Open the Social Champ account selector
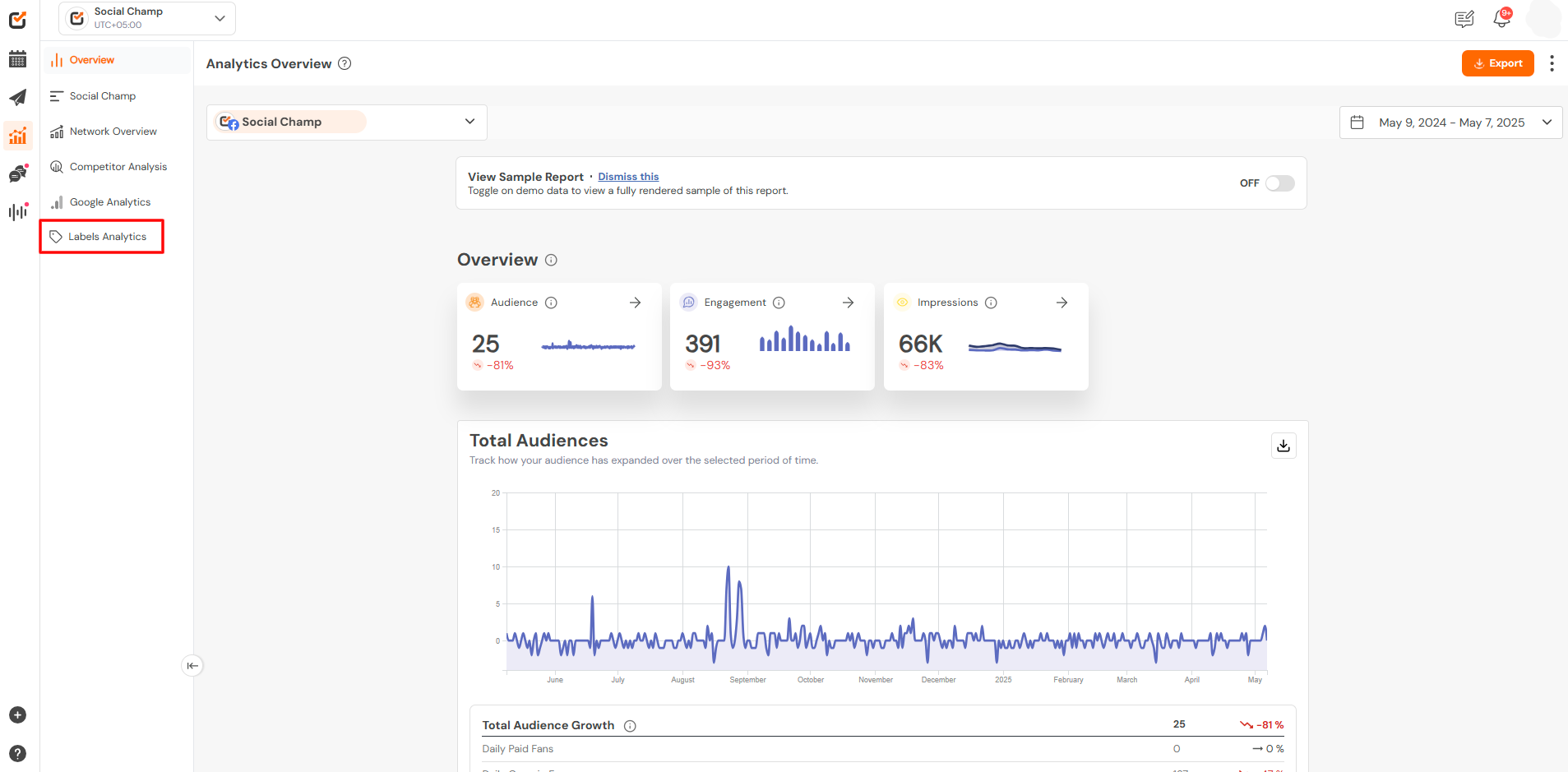This screenshot has width=1568, height=772. 346,122
